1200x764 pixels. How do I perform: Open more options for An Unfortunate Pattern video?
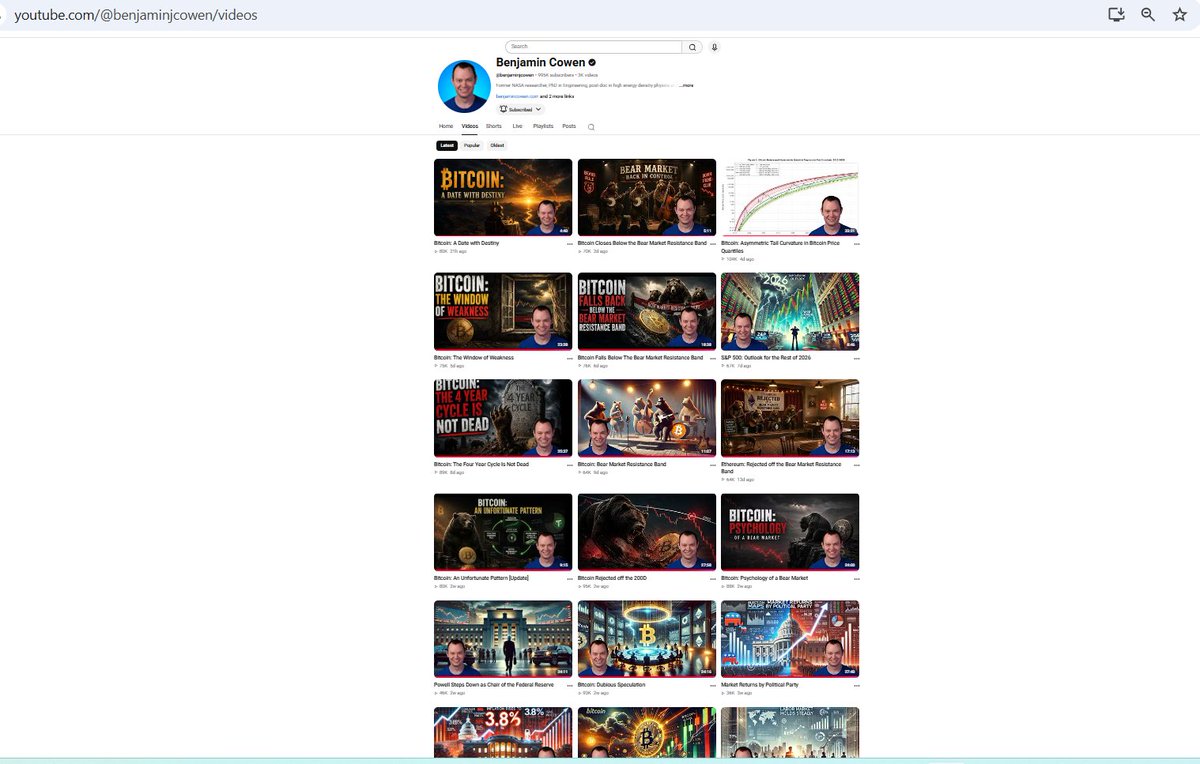point(570,579)
